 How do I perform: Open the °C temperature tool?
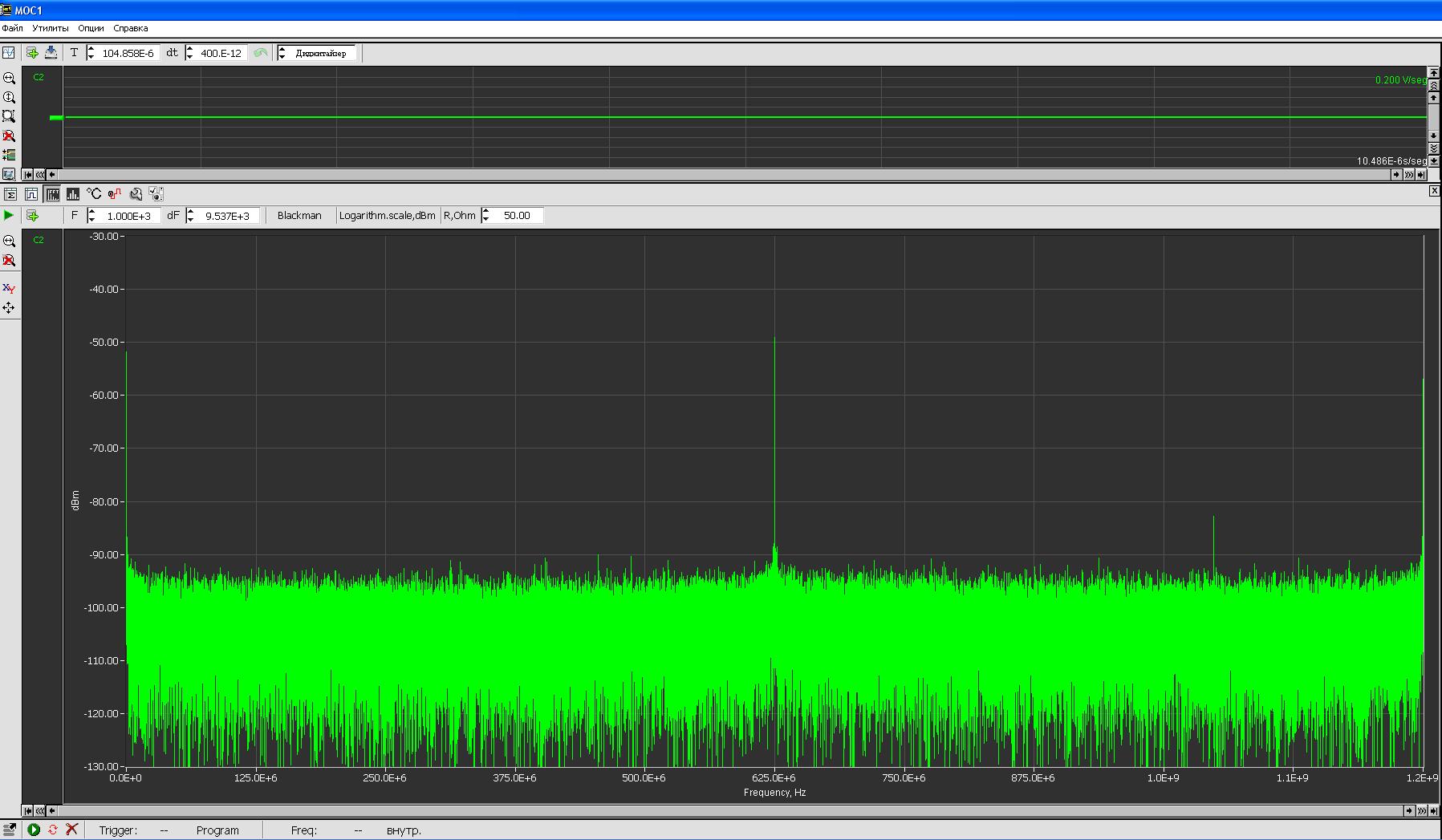click(94, 194)
